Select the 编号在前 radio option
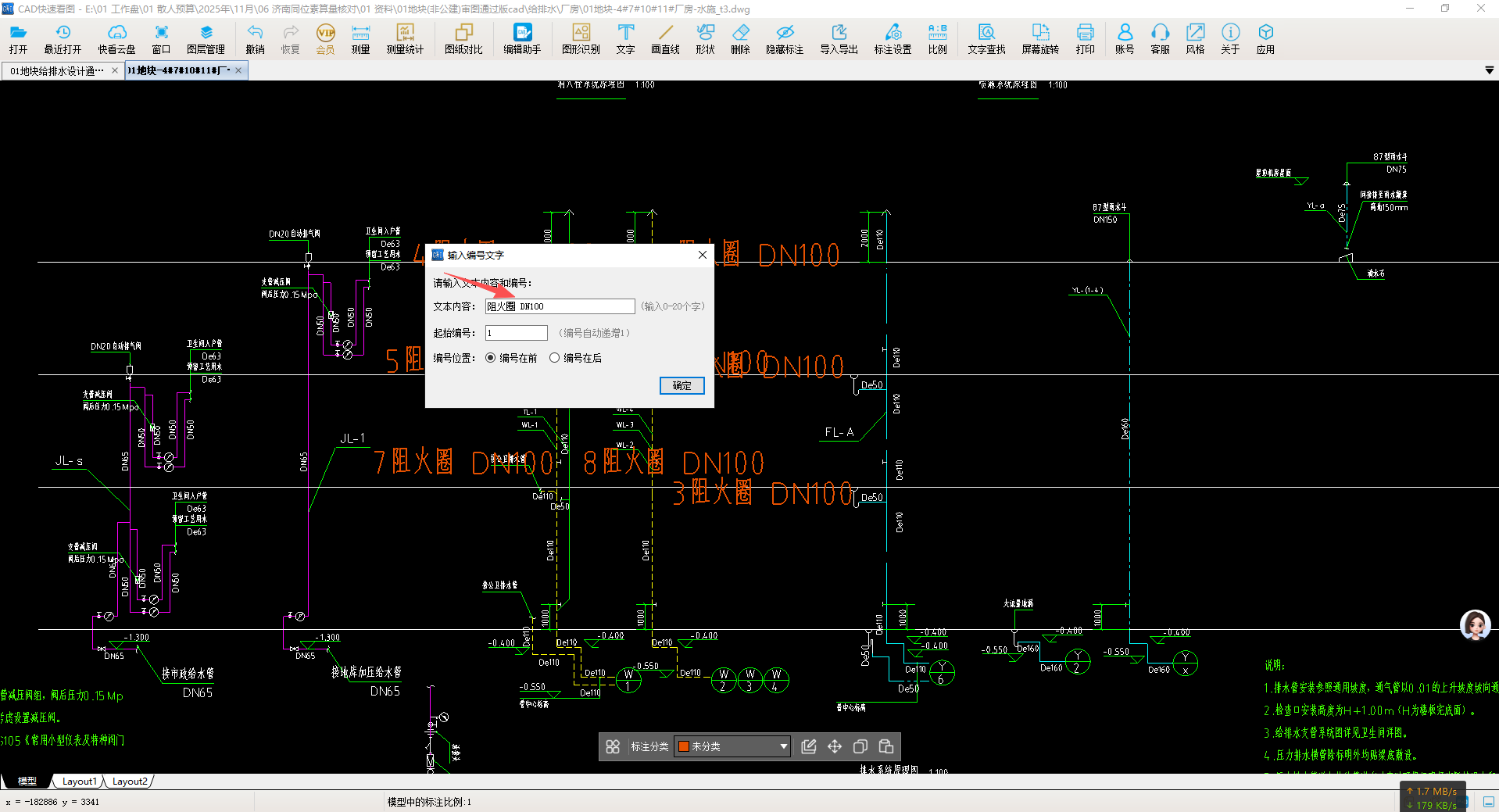1499x812 pixels. (491, 358)
